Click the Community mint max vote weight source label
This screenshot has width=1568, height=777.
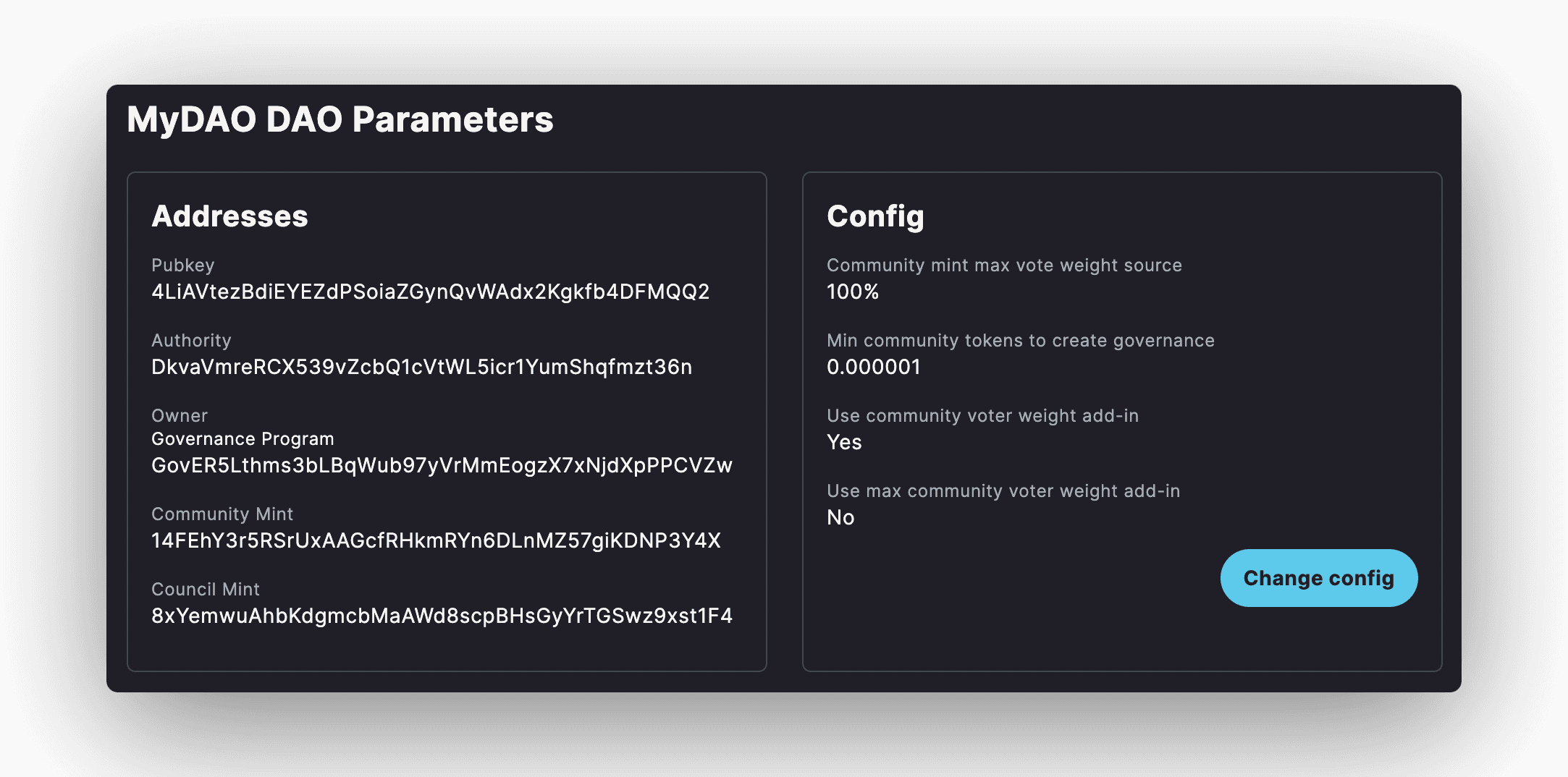[x=1004, y=266]
